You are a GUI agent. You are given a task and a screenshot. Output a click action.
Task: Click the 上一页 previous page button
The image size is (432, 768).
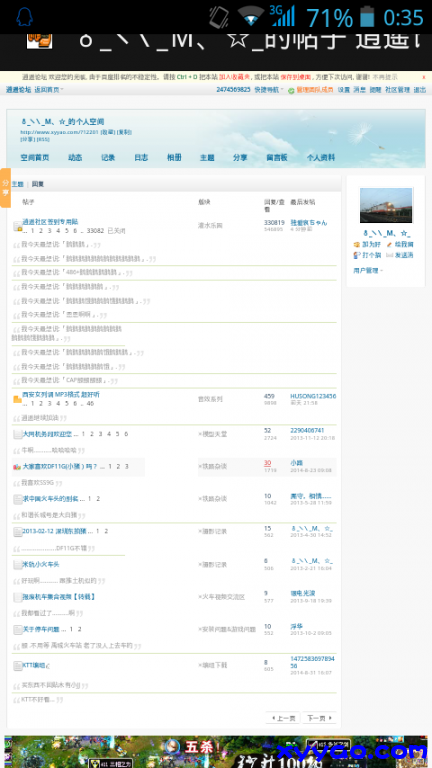tap(283, 718)
